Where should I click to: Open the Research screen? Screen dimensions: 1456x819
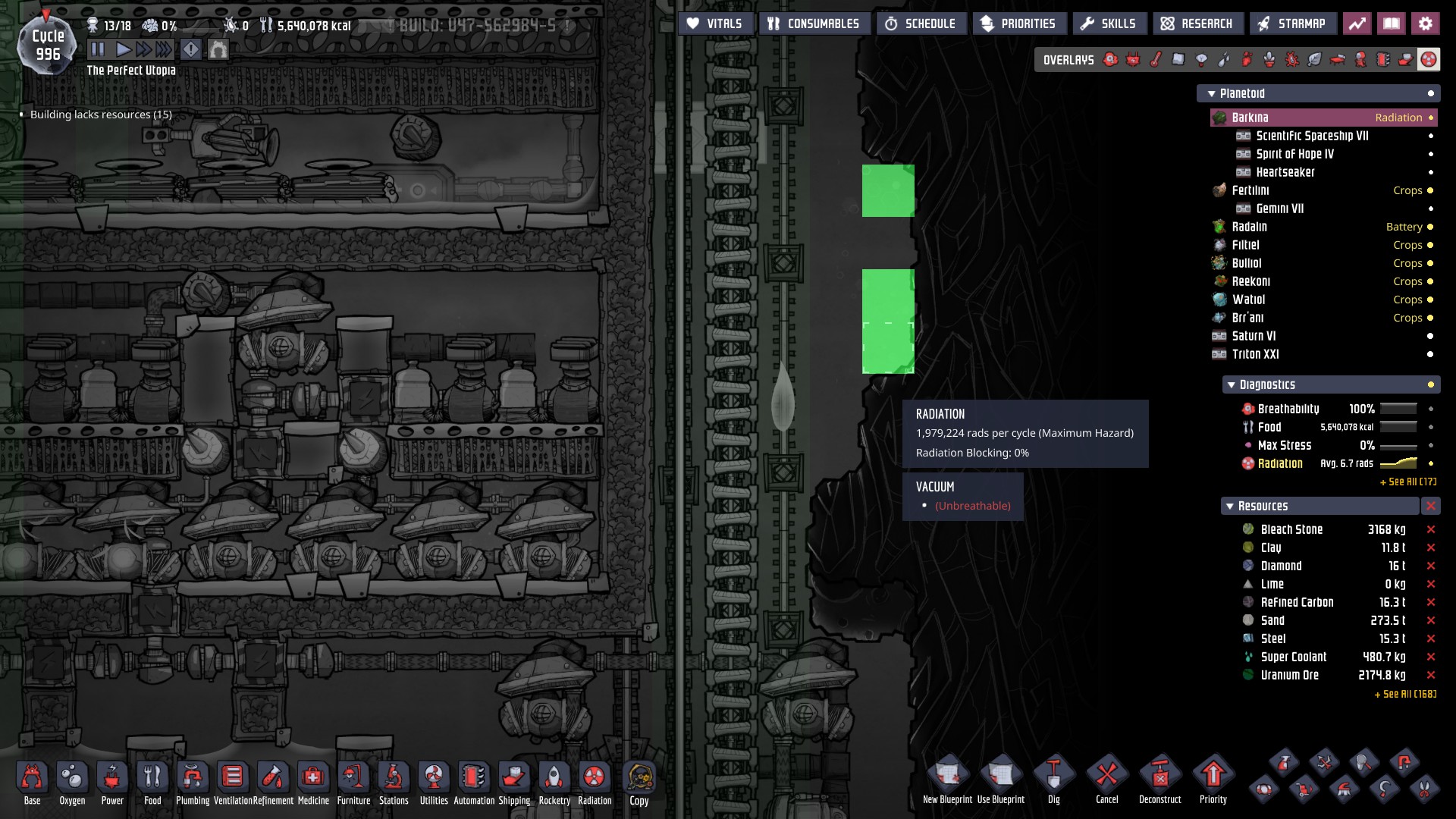pyautogui.click(x=1197, y=24)
